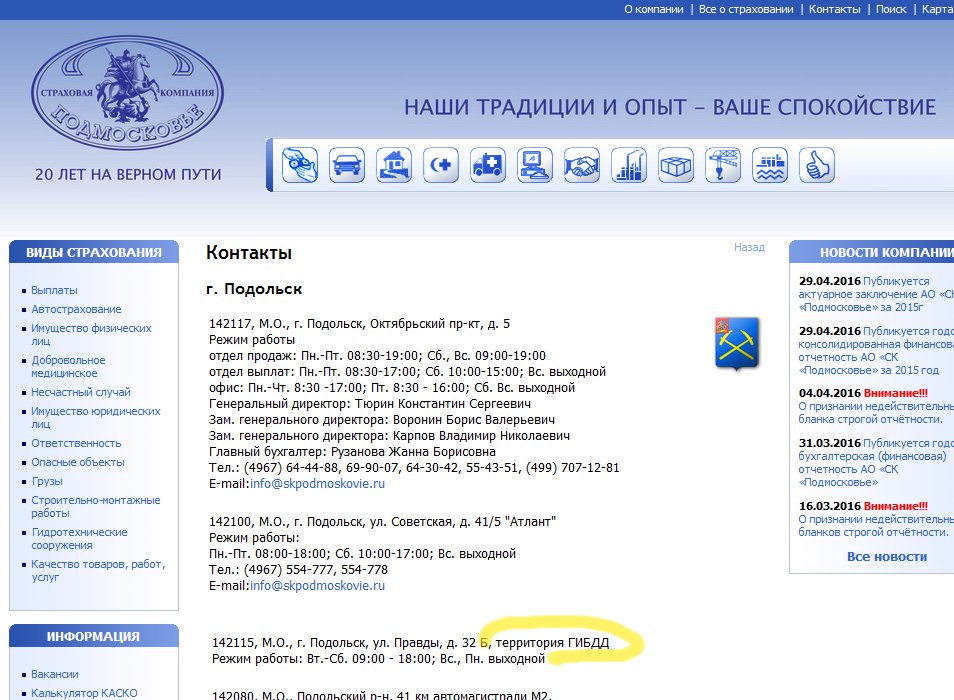Open the factory hazardous objects icon
Screen dimensions: 954x700
point(628,165)
